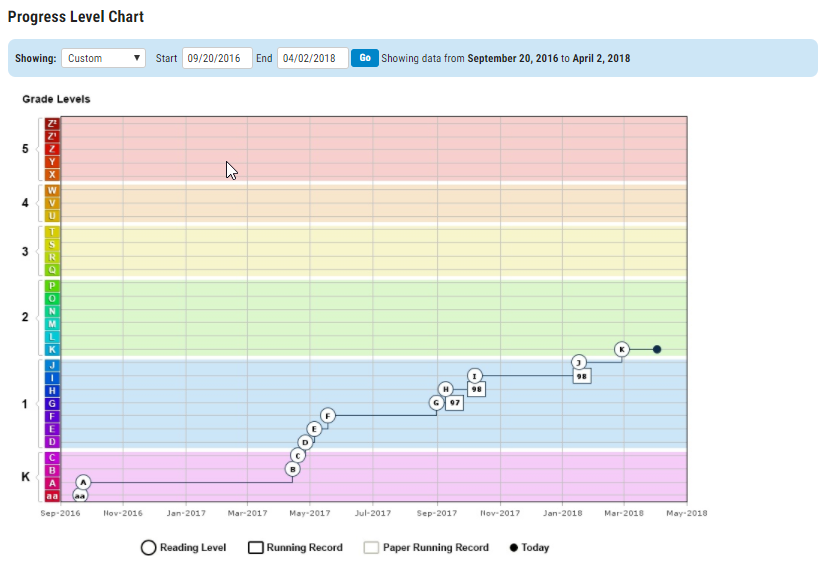Click the Start date field
826x573 pixels.
coord(216,58)
